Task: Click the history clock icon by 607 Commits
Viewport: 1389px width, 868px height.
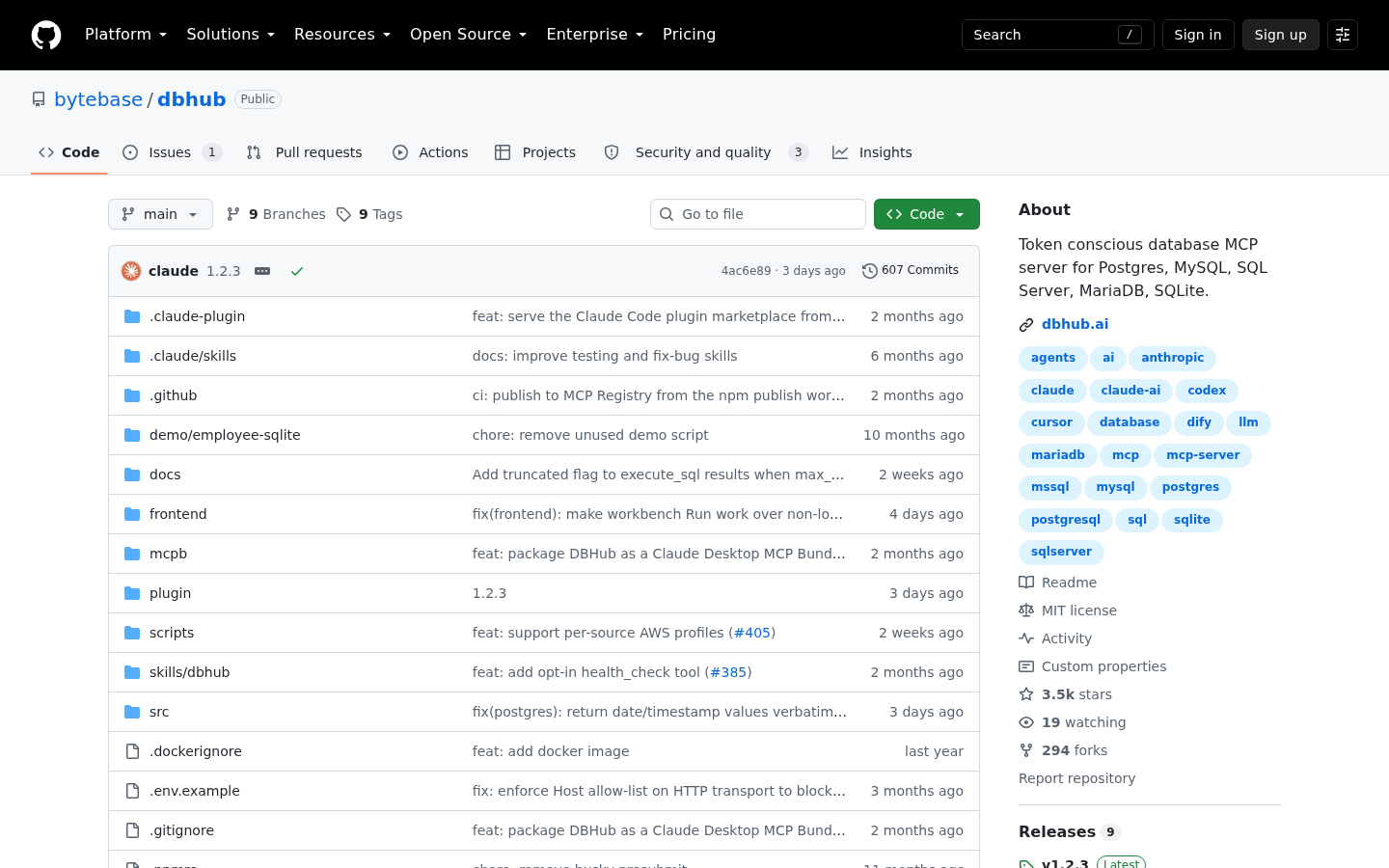Action: coord(870,271)
